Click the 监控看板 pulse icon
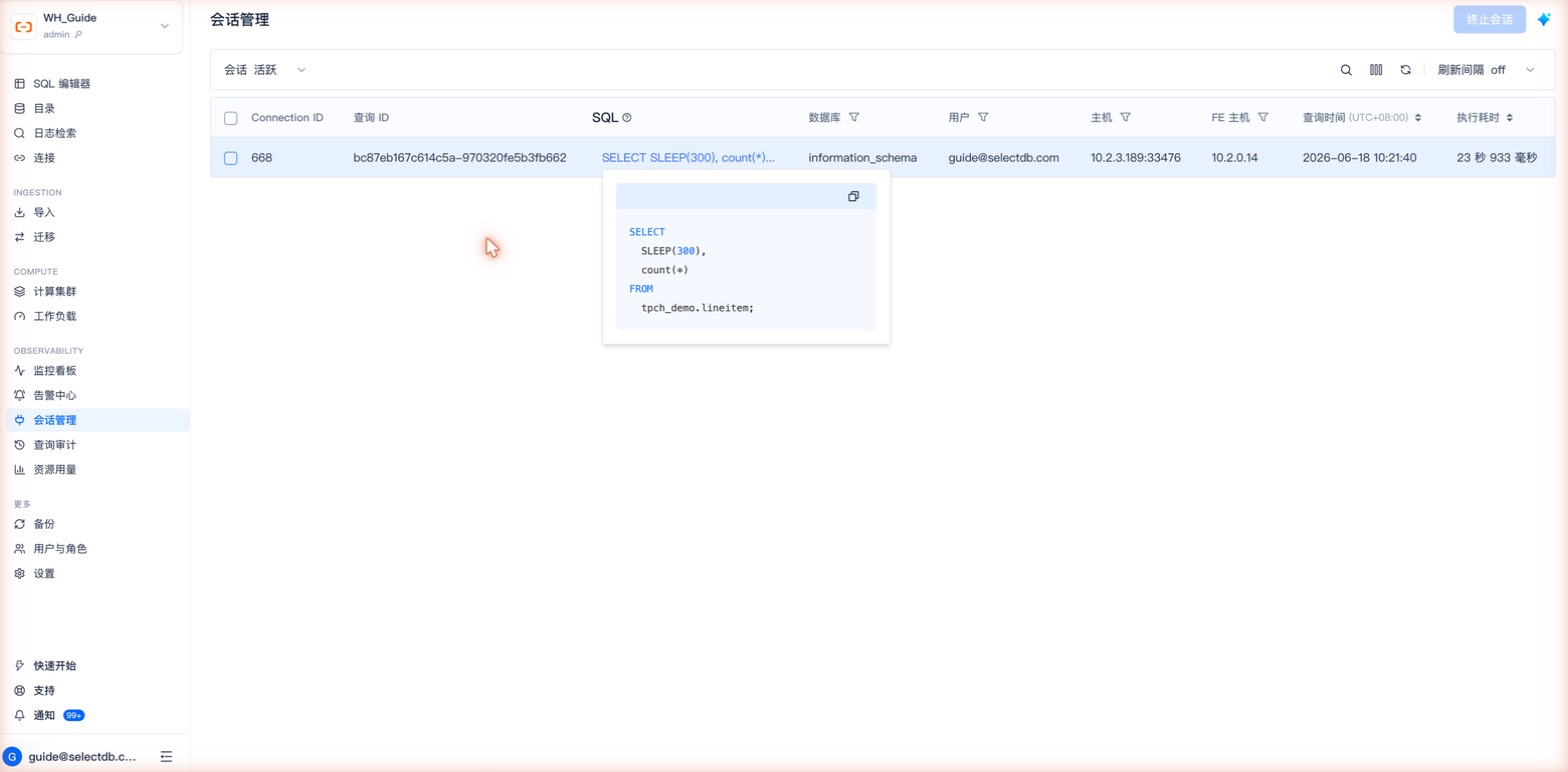The image size is (1568, 772). point(20,371)
